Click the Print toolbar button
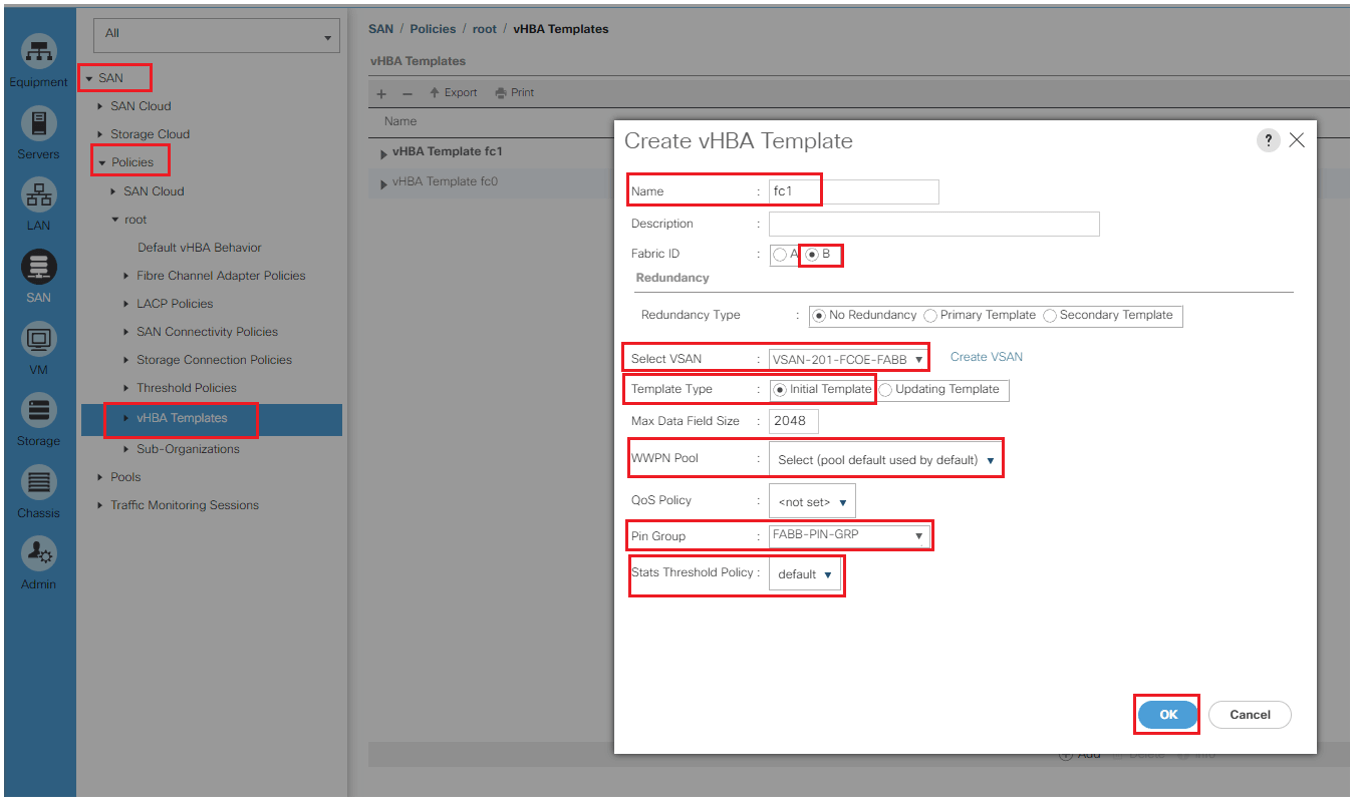Viewport: 1355px width, 812px height. click(x=515, y=93)
